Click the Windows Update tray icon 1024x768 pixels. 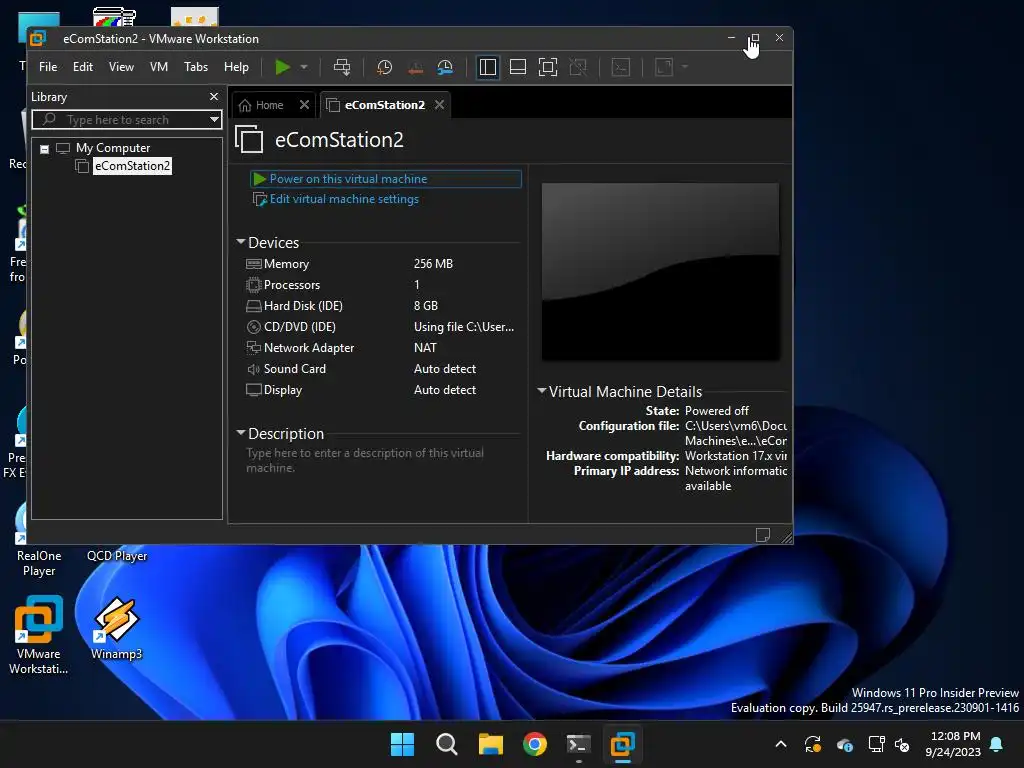(x=812, y=744)
